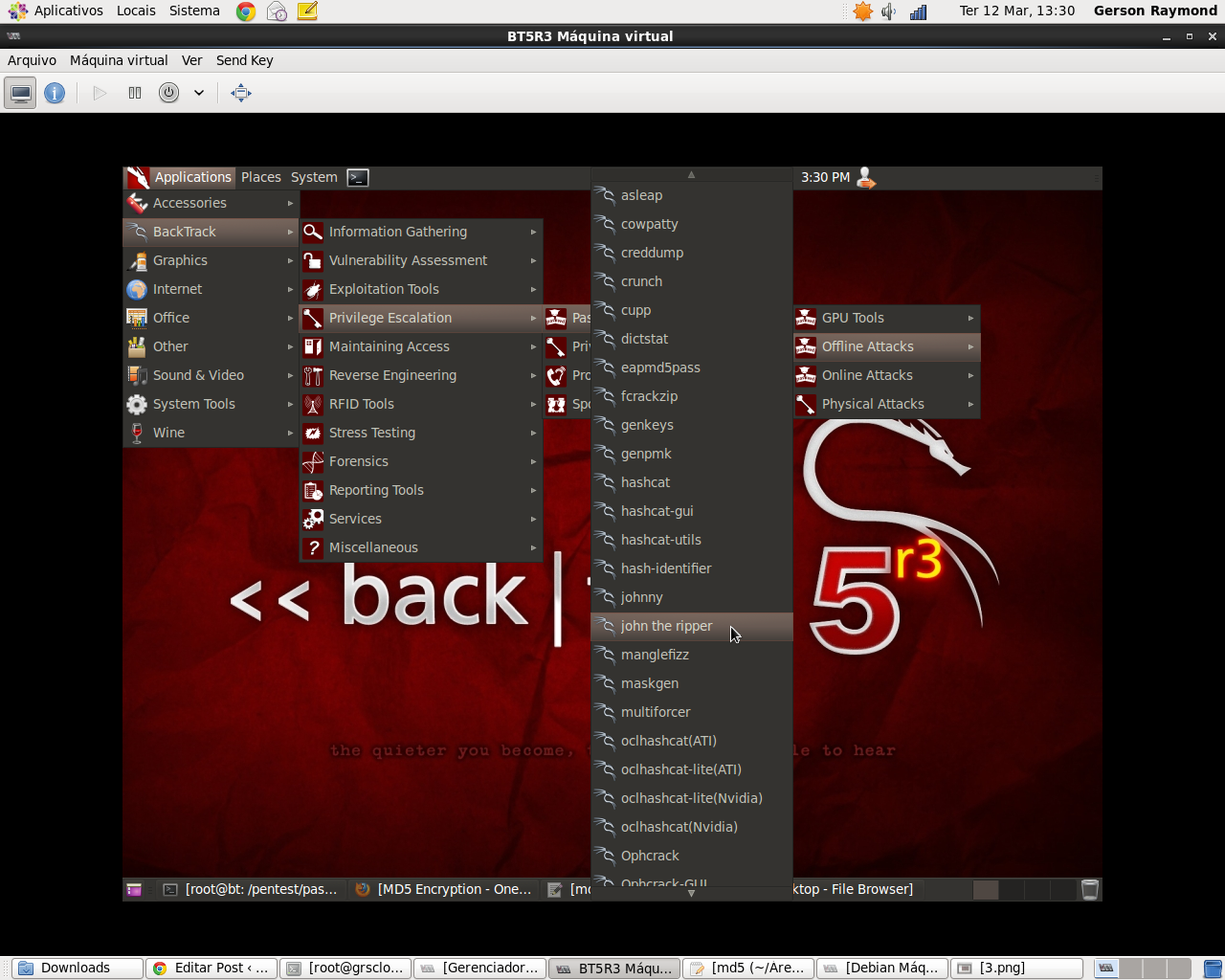Click the BackTrack Applications menu
The image size is (1225, 980).
(x=181, y=177)
